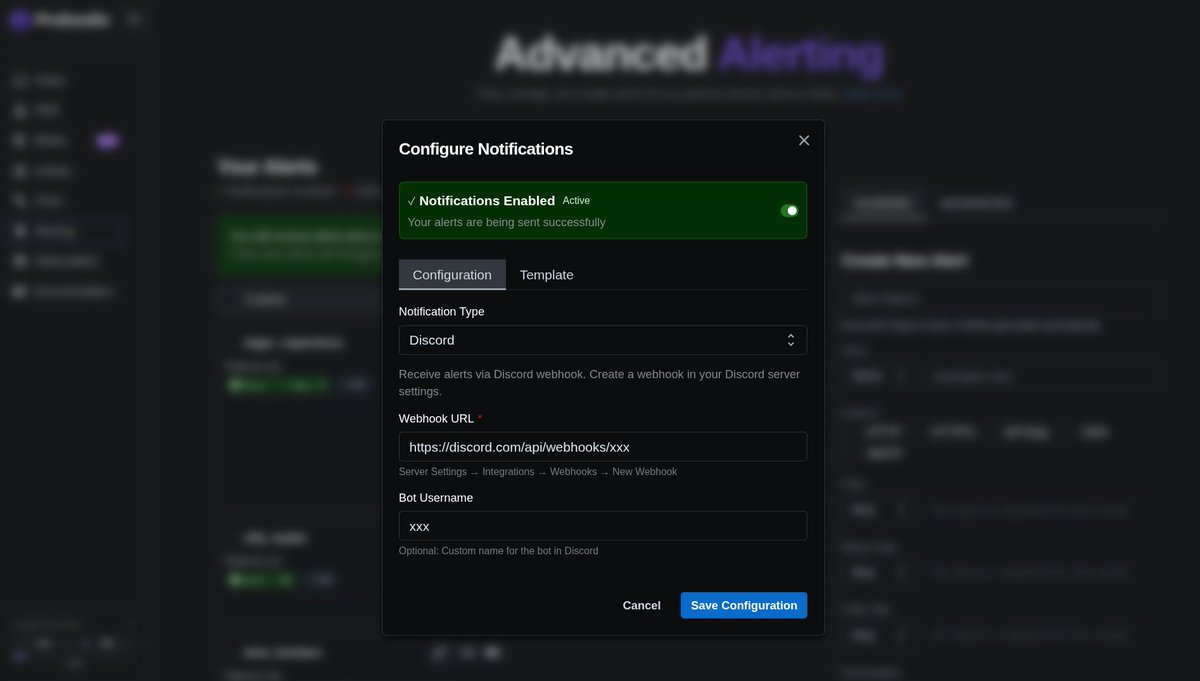Click 'Your alerts are being sent successfully' text

click(x=507, y=222)
